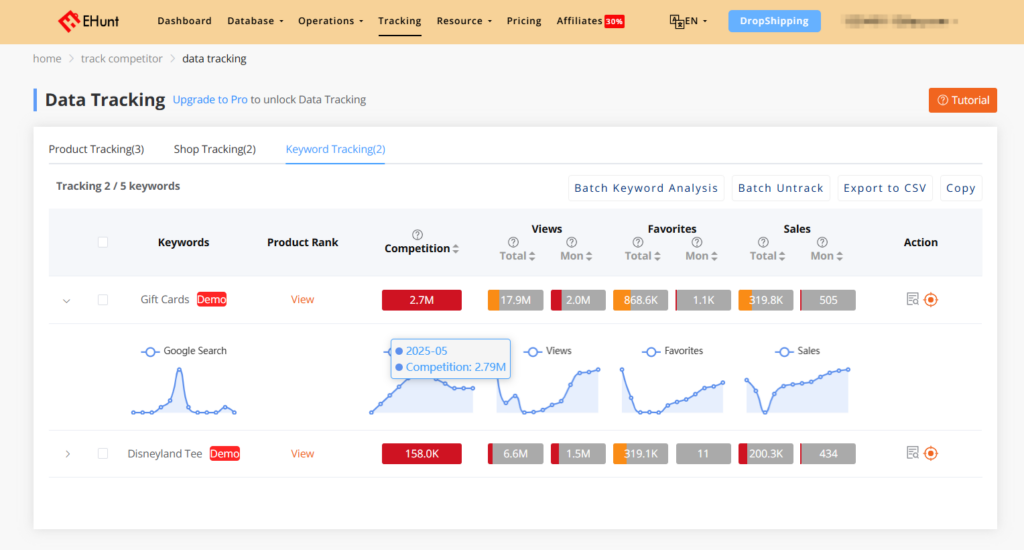Sort by Views Mon arrows
This screenshot has width=1024, height=550.
click(589, 256)
